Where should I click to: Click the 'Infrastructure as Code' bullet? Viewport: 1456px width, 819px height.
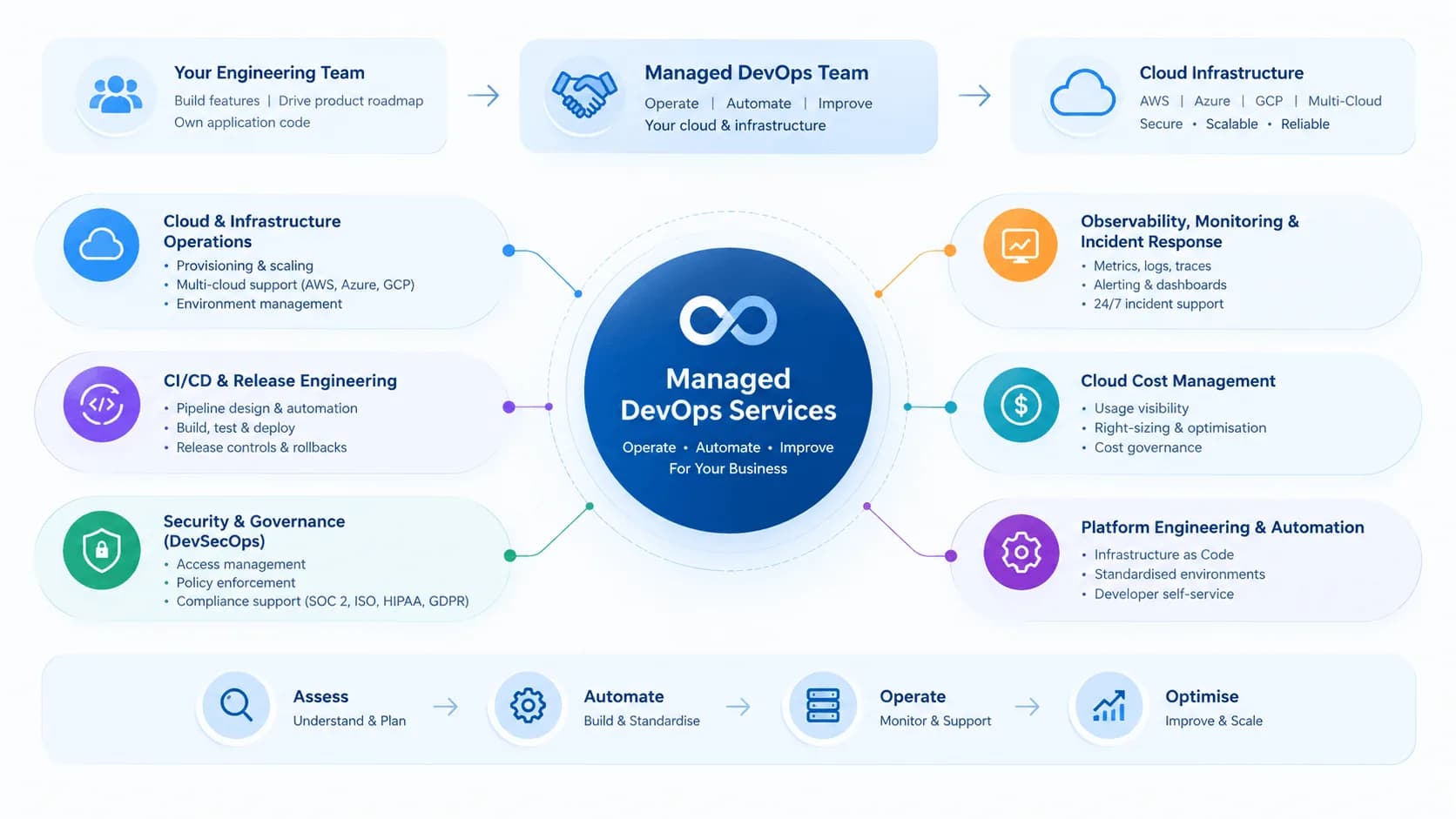click(1163, 554)
